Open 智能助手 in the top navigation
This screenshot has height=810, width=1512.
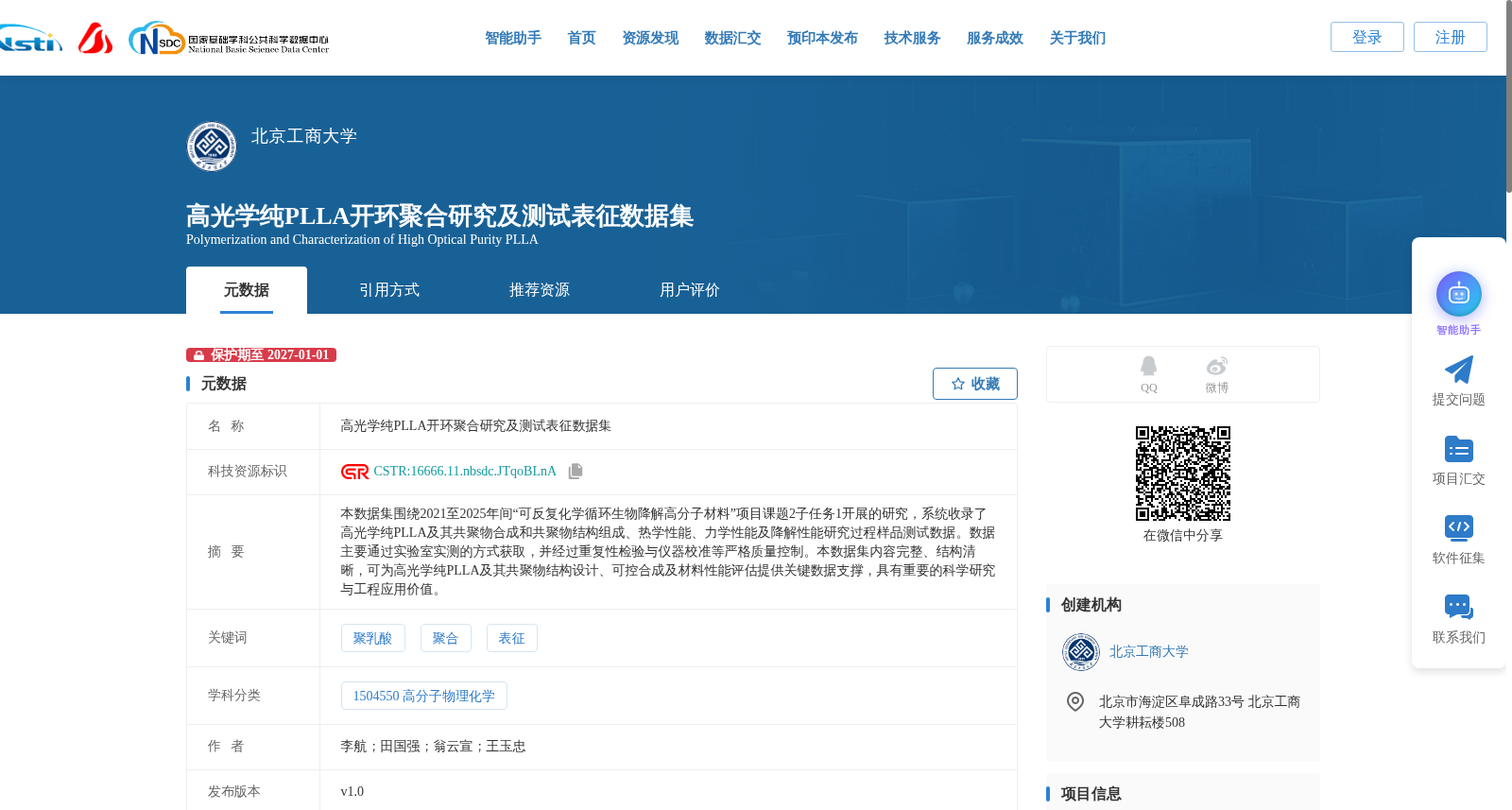pos(513,38)
